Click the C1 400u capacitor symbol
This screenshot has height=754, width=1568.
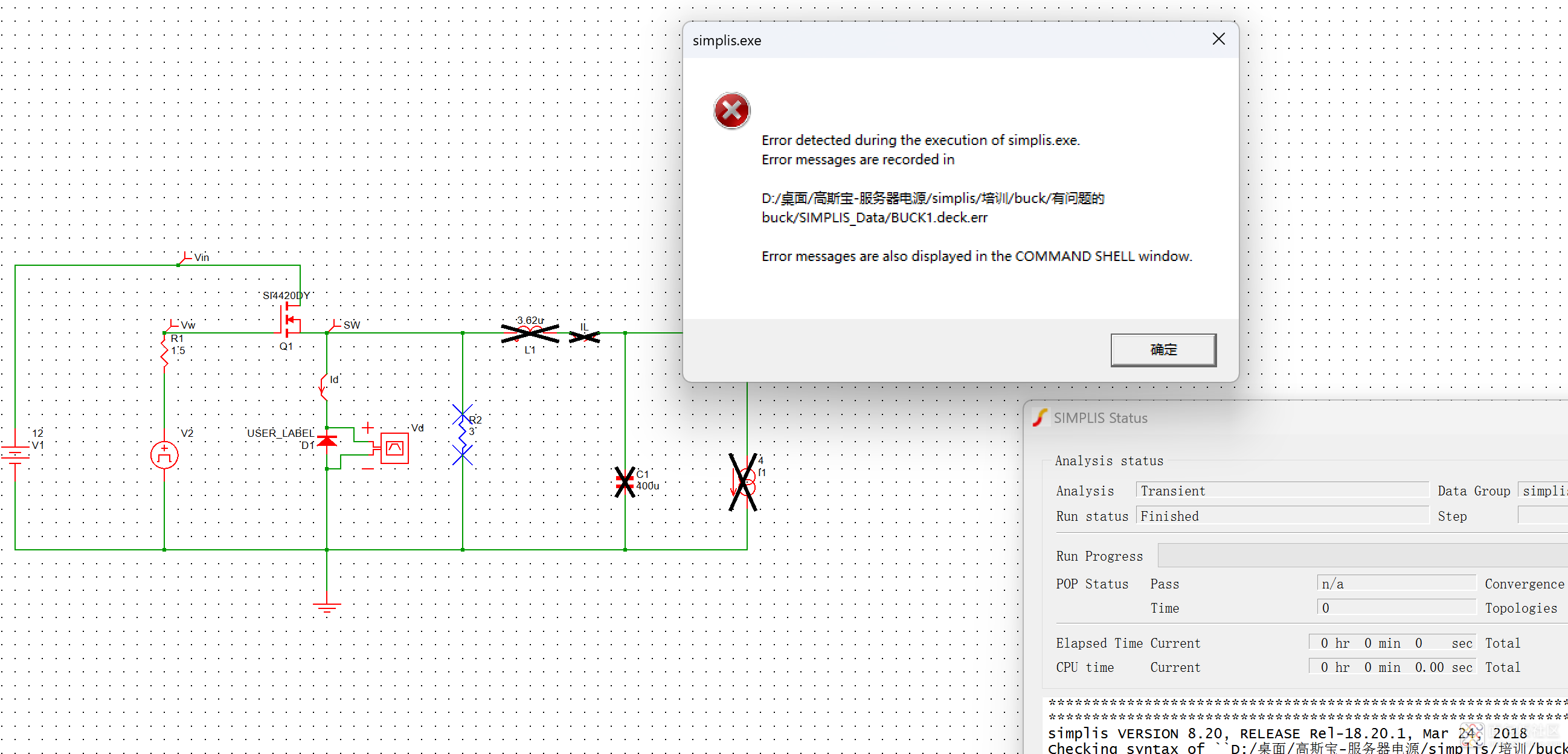tap(625, 482)
